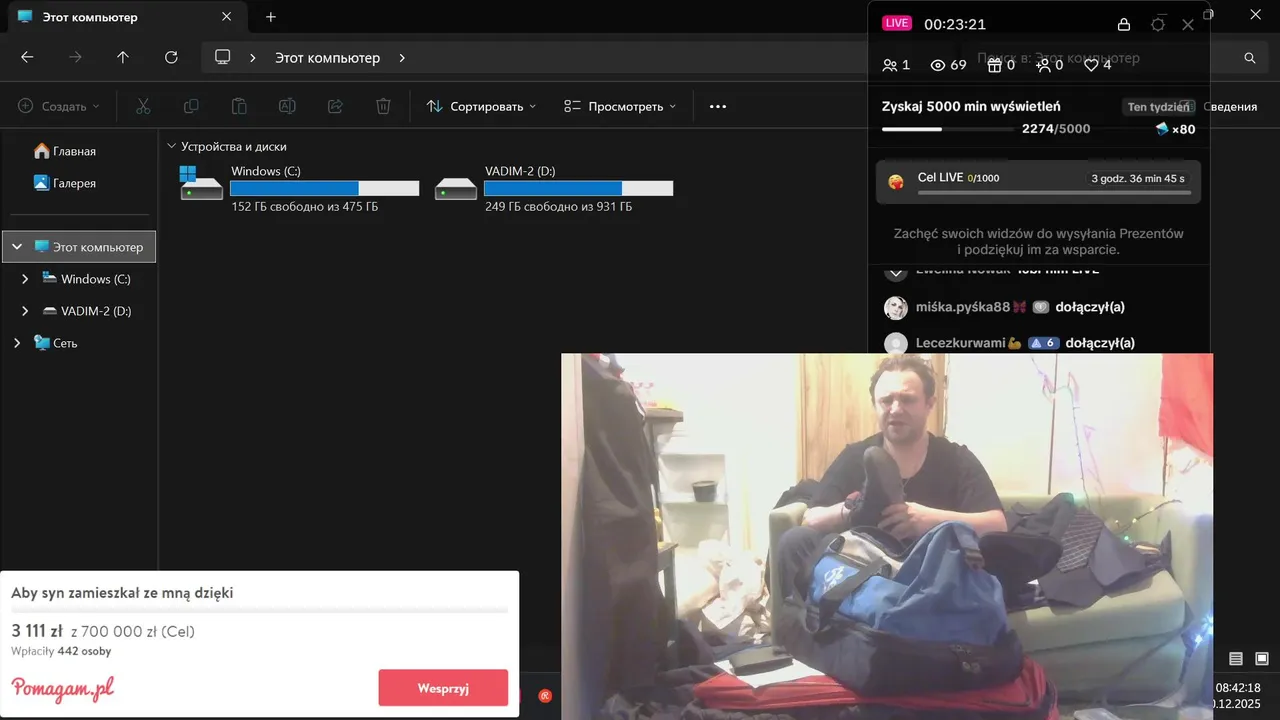
Task: Open Главная in the navigation pane
Action: click(65, 151)
